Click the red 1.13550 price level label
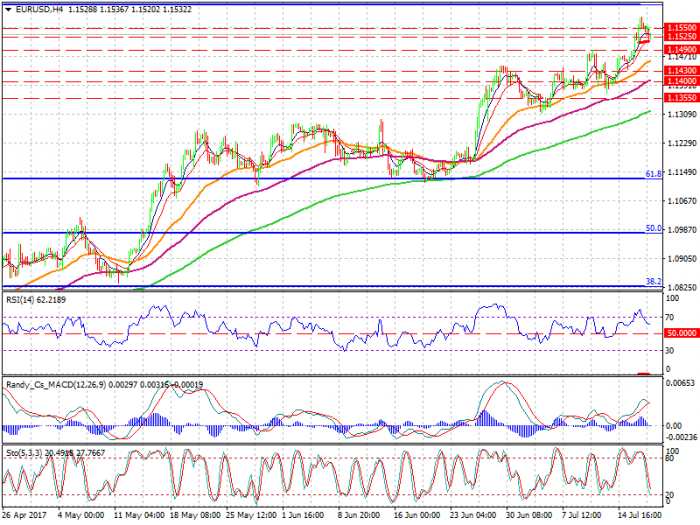Screen dimensions: 700x525 pos(682,98)
